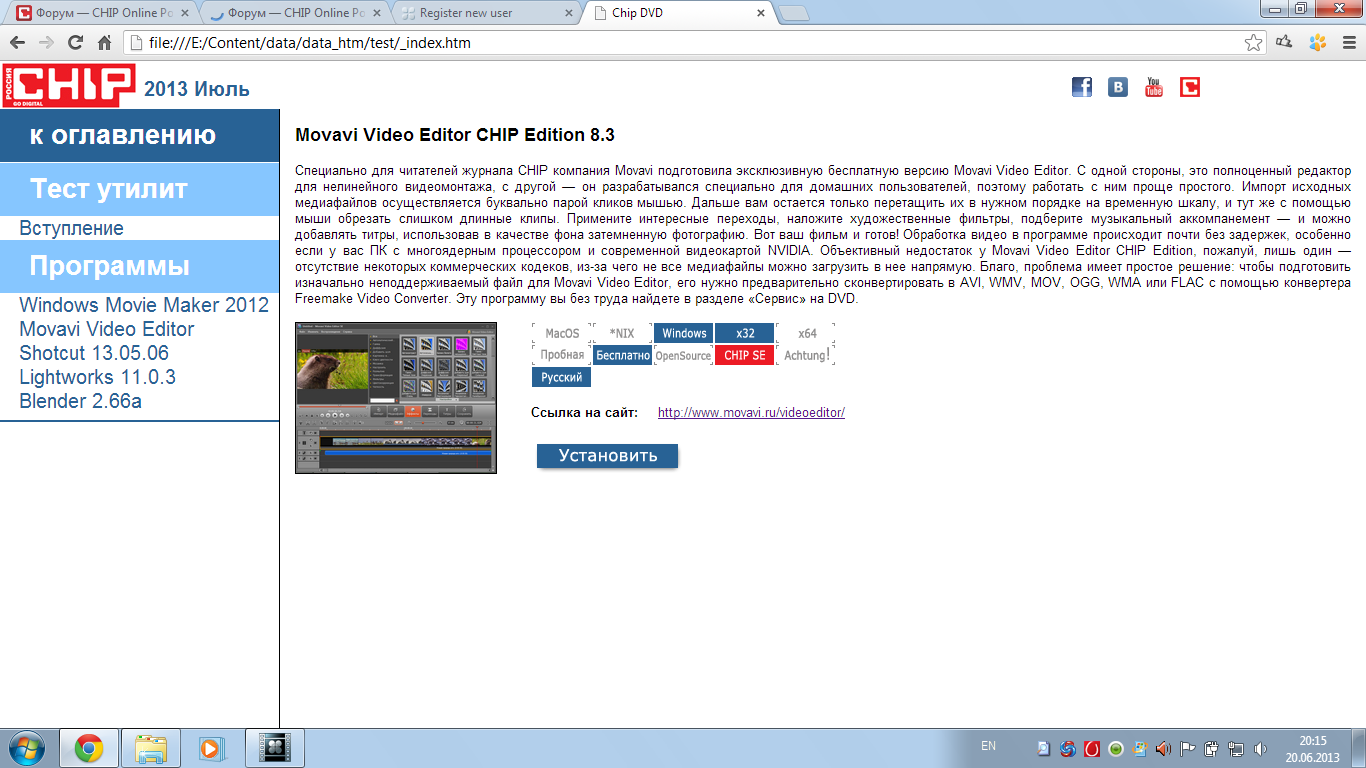Reload the page with the refresh icon

(x=75, y=43)
